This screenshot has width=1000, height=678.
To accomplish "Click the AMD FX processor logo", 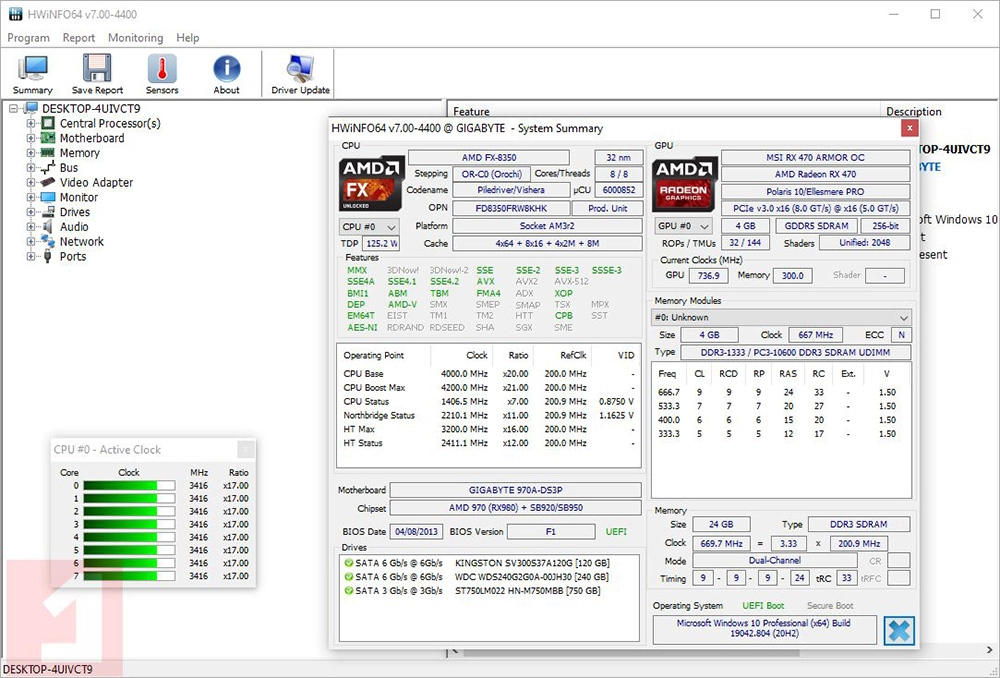I will 371,182.
